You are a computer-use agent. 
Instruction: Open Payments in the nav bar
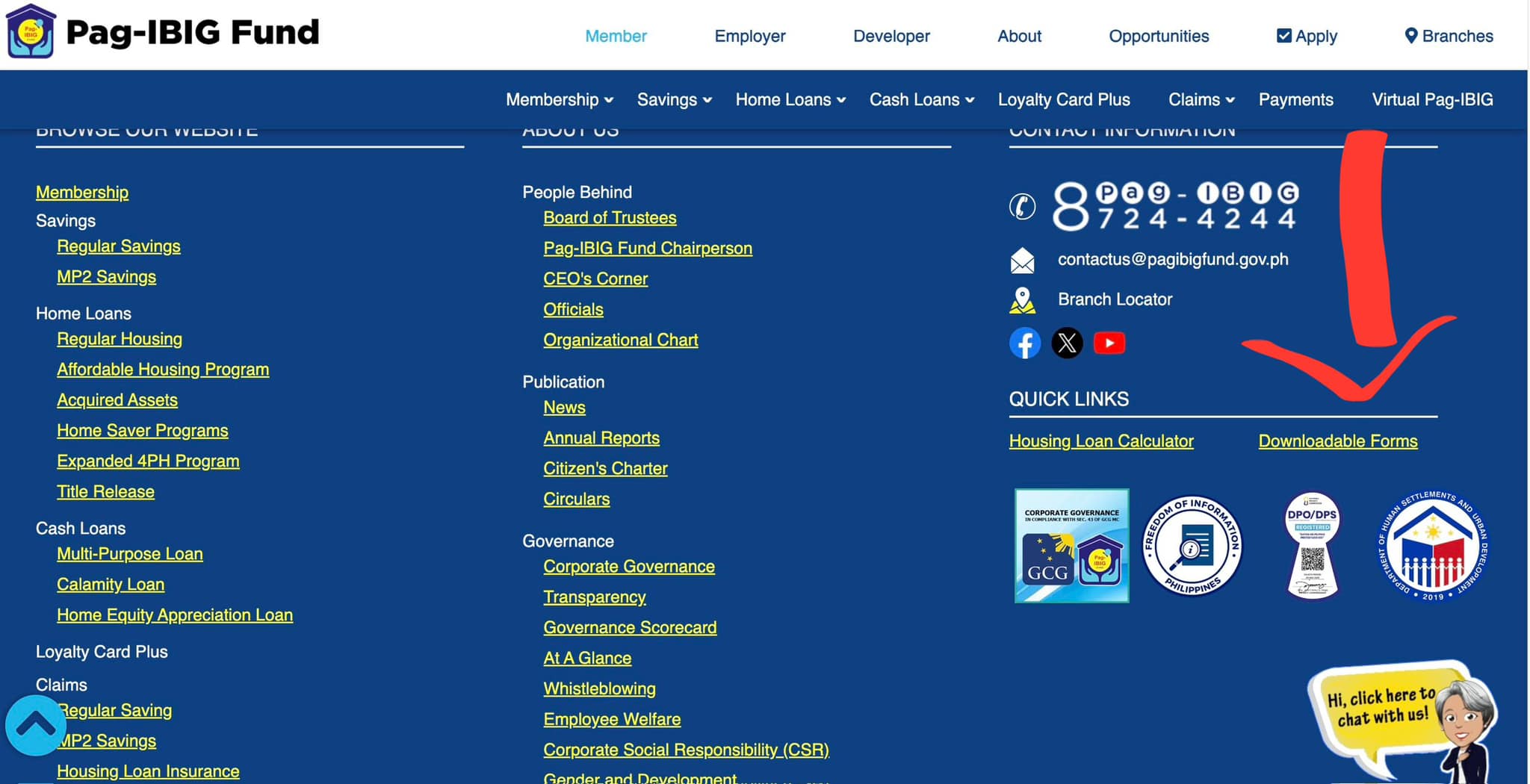(x=1295, y=99)
